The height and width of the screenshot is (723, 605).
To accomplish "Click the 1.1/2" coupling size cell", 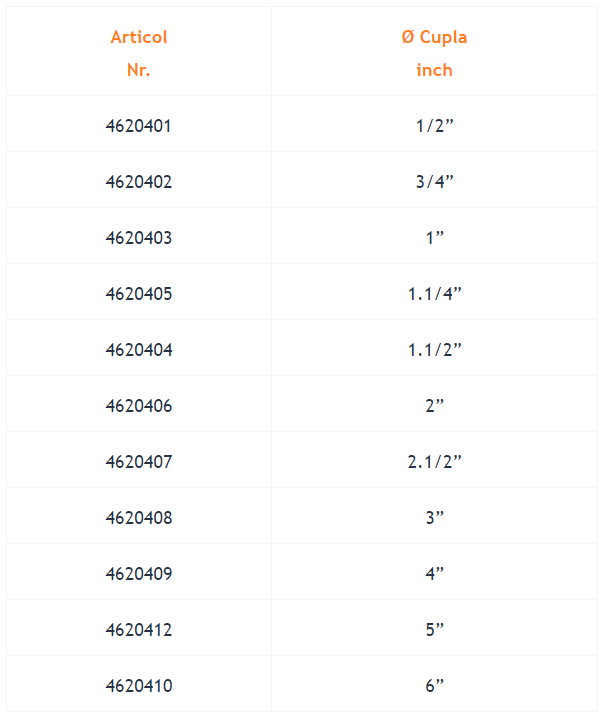I will pyautogui.click(x=434, y=350).
